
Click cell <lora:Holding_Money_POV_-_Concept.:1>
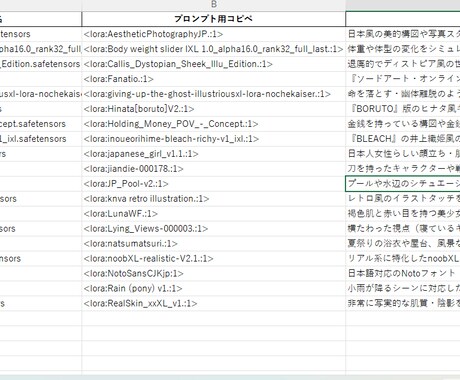(x=214, y=124)
